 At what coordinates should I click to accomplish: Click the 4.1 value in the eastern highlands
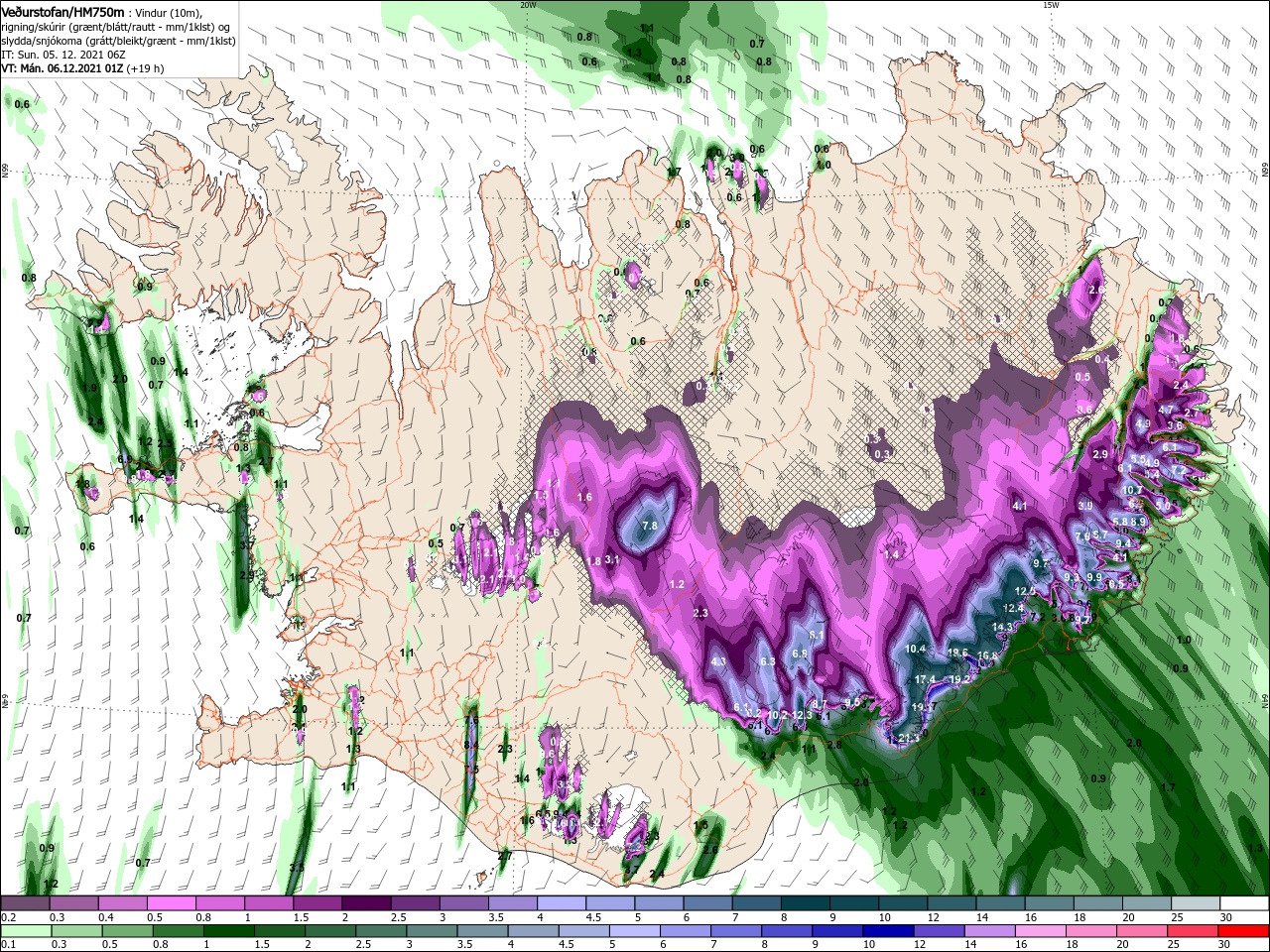(1020, 506)
